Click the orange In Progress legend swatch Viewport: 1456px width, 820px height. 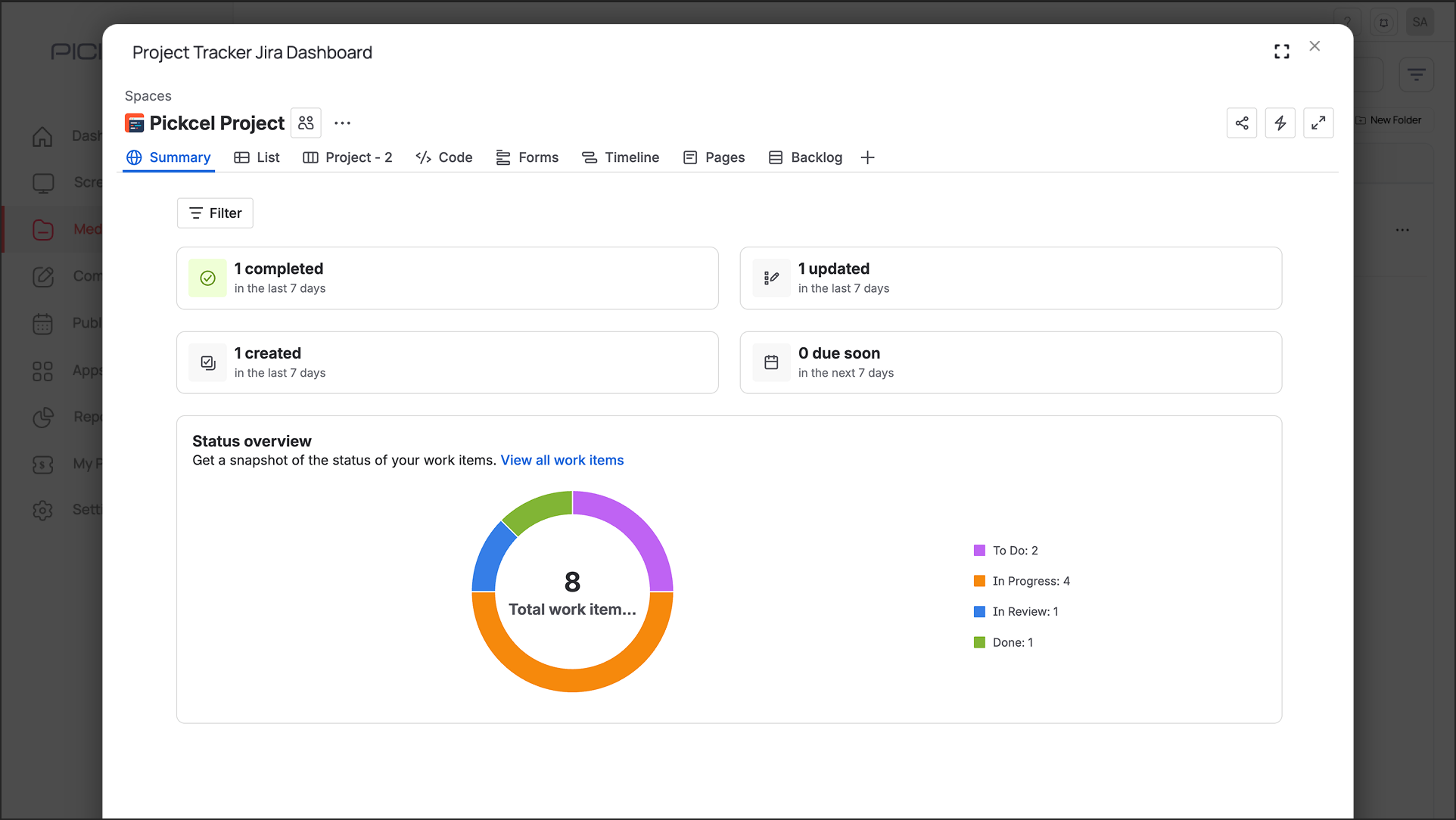[979, 581]
